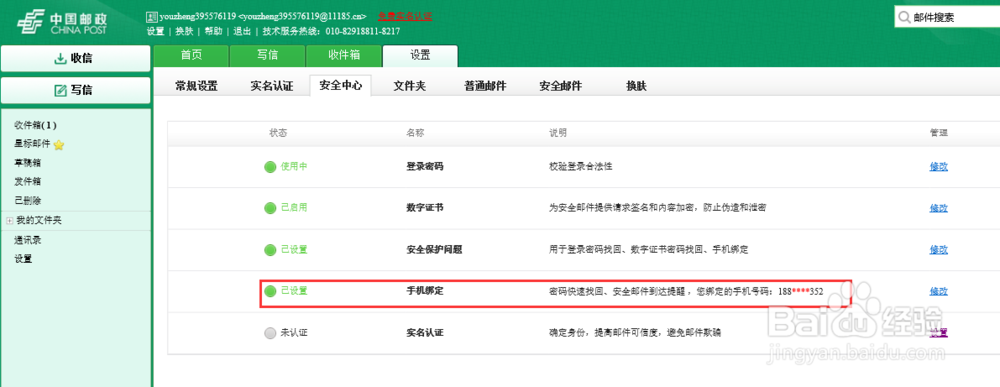Open the 写信 top tab
This screenshot has height=387, width=1000.
click(x=267, y=55)
